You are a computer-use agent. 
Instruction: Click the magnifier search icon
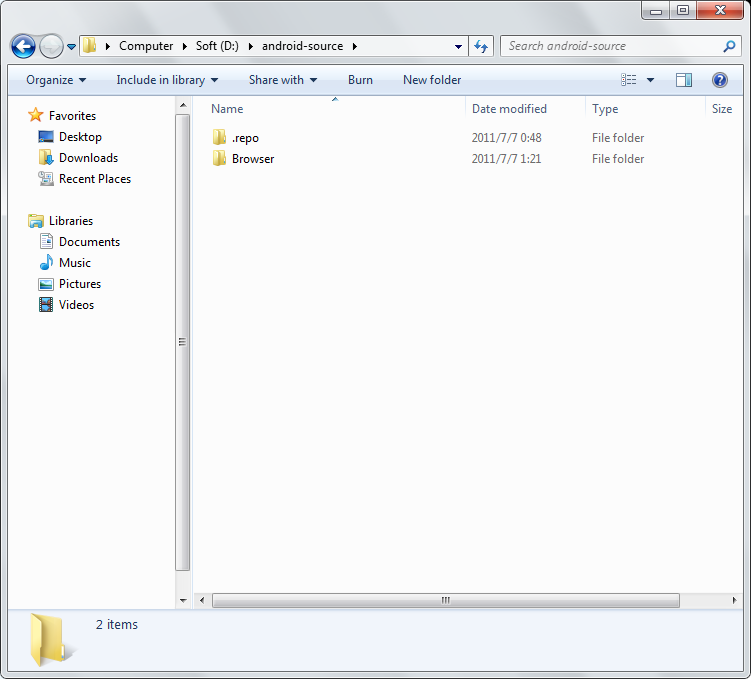pos(729,46)
